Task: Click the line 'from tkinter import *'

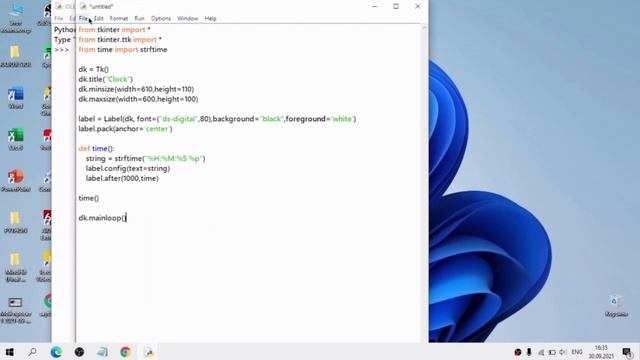Action: [x=114, y=30]
